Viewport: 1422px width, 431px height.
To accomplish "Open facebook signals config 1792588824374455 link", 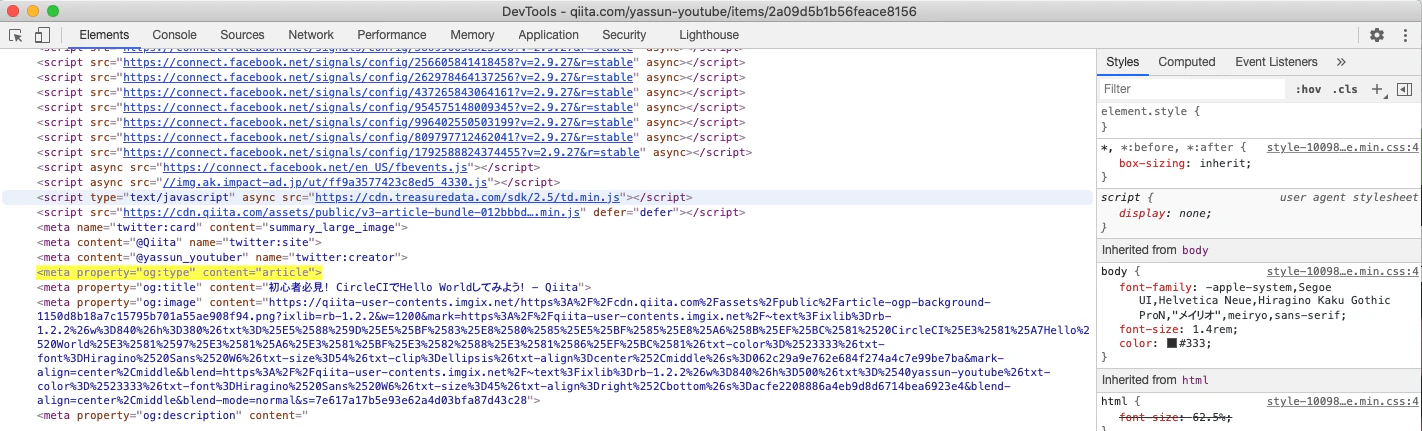I will point(381,153).
